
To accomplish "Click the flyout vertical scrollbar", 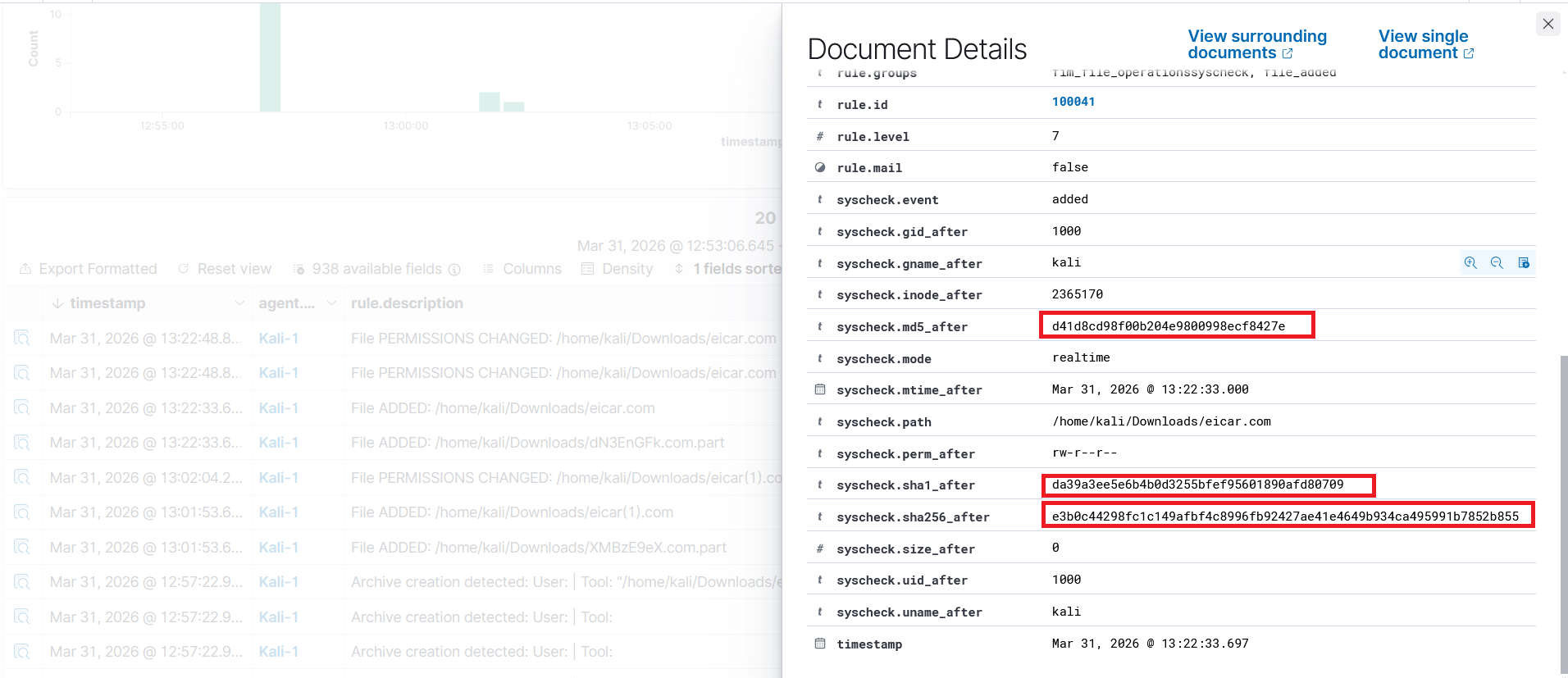I will (1564, 513).
